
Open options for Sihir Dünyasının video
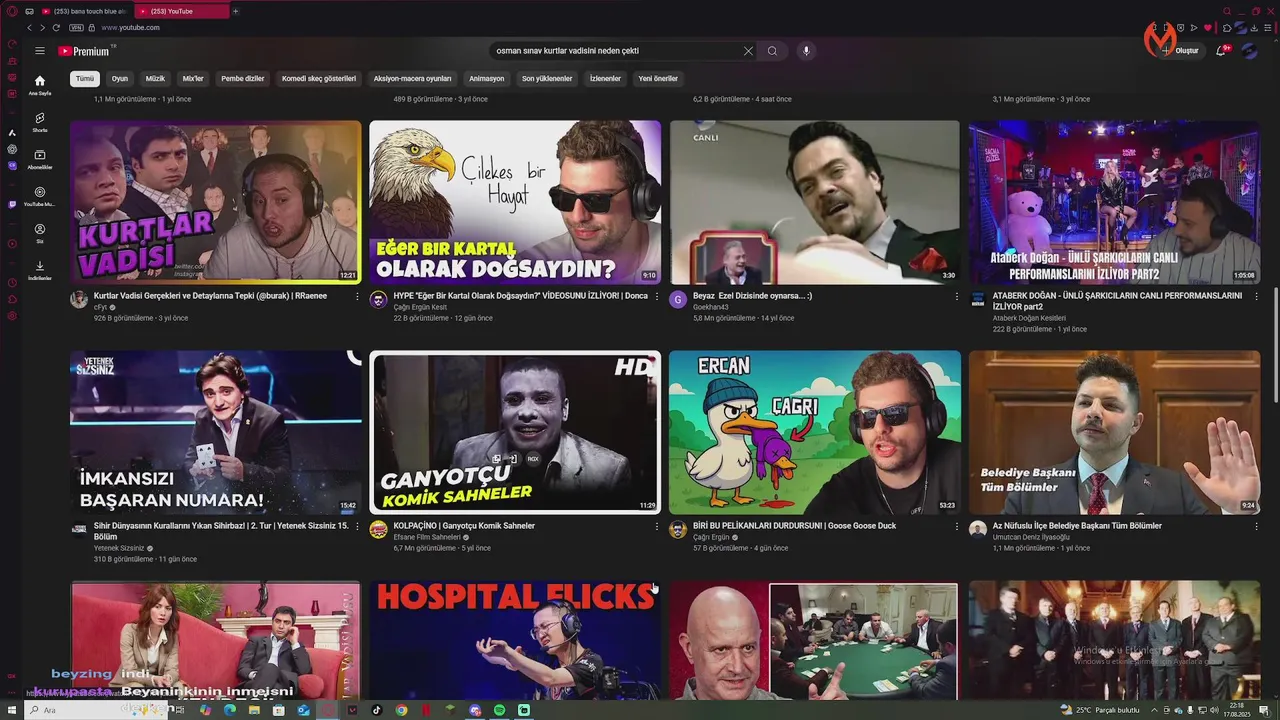(x=357, y=526)
